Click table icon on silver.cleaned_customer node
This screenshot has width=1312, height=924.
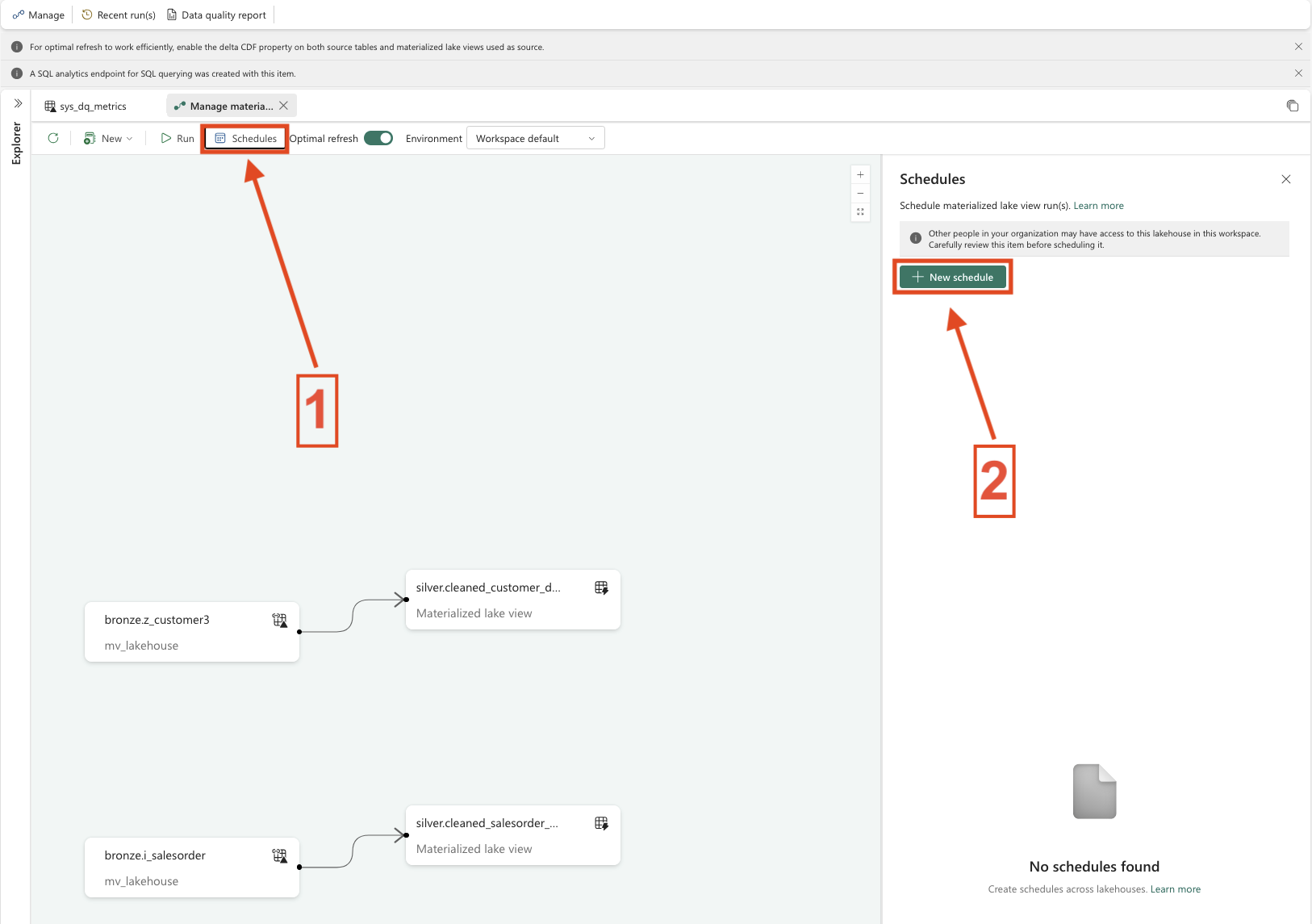pos(601,587)
